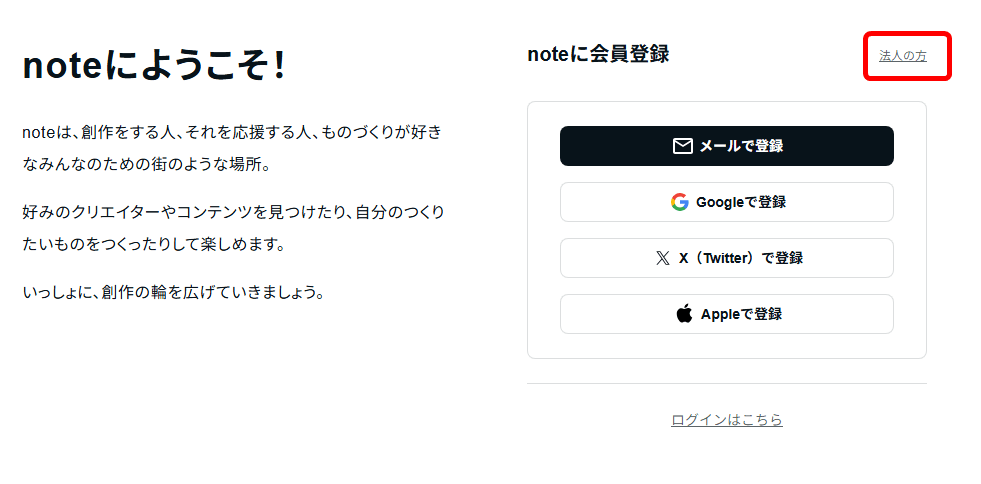Click the いっしょに、創作の輪を広げていきましょう sentence
981x484 pixels.
173,293
